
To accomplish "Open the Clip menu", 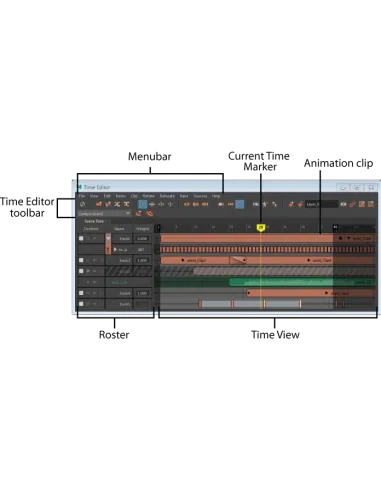I will [134, 196].
